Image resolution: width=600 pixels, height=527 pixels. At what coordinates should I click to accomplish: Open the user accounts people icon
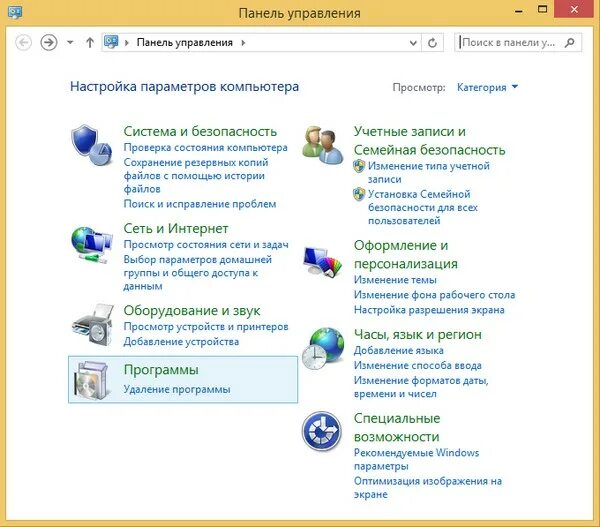click(x=323, y=145)
